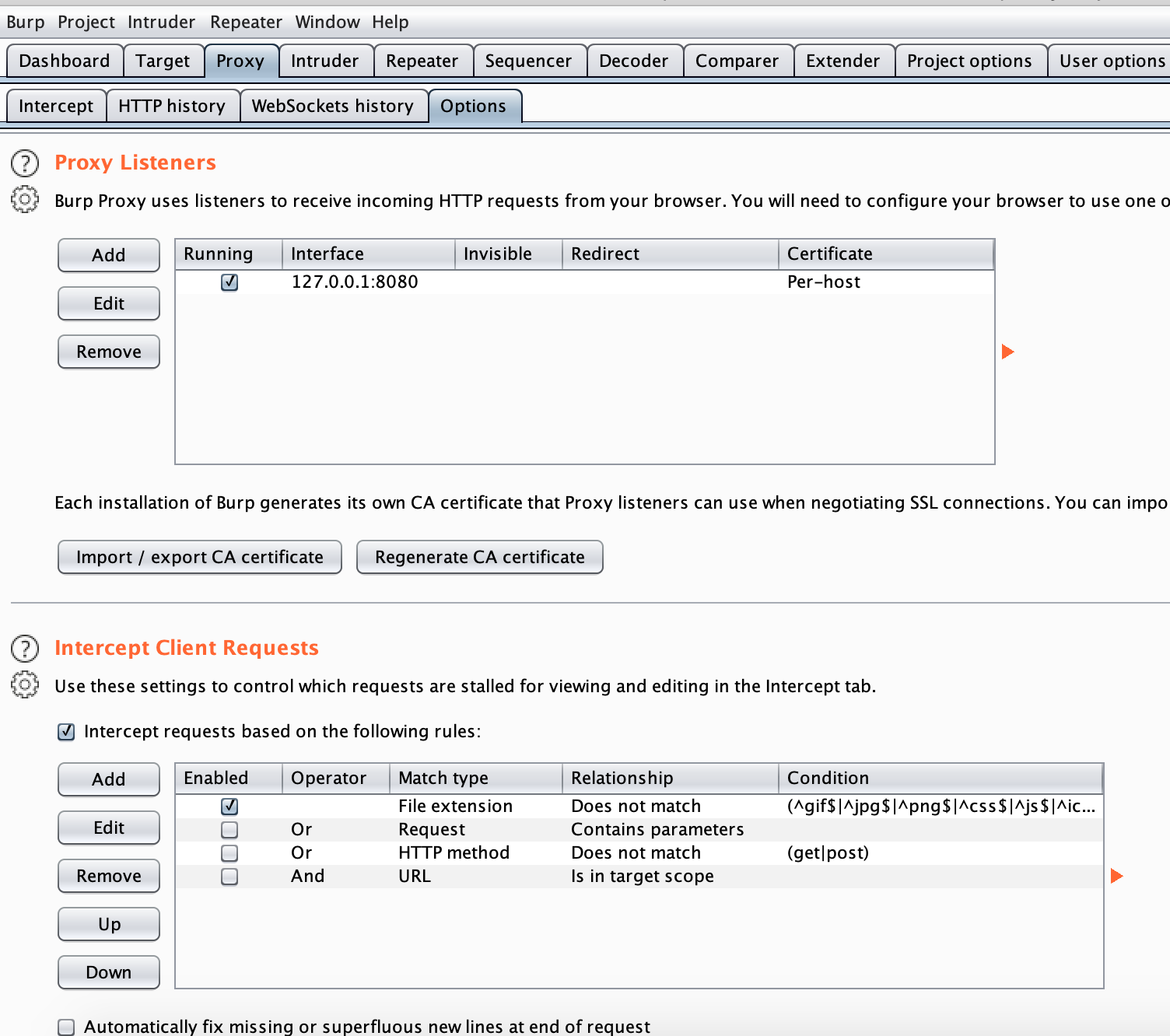This screenshot has height=1036, width=1170.
Task: Disable the File extension intercept rule
Action: [x=229, y=807]
